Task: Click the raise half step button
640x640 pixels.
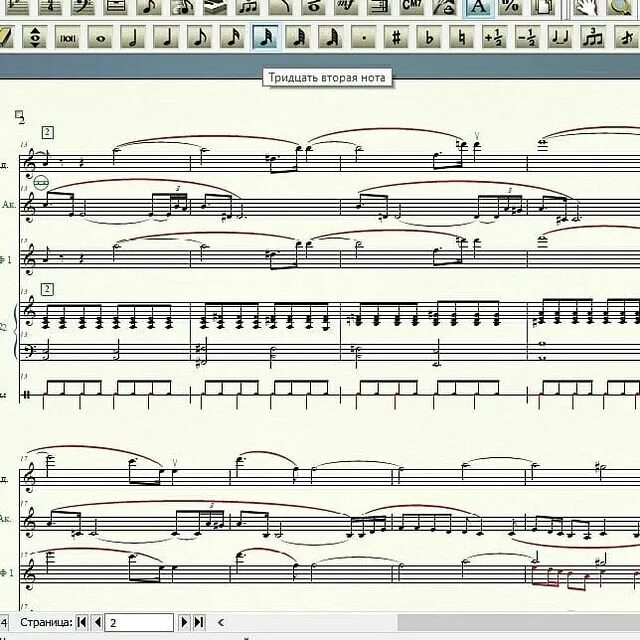Action: pos(494,38)
